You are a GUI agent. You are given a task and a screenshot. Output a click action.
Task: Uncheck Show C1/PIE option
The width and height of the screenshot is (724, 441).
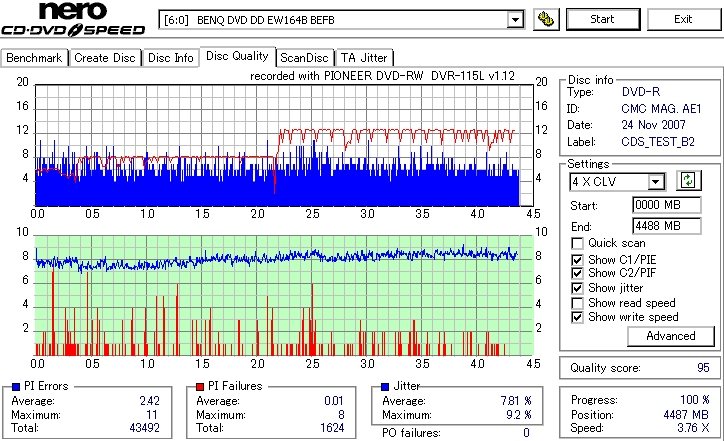[x=577, y=260]
